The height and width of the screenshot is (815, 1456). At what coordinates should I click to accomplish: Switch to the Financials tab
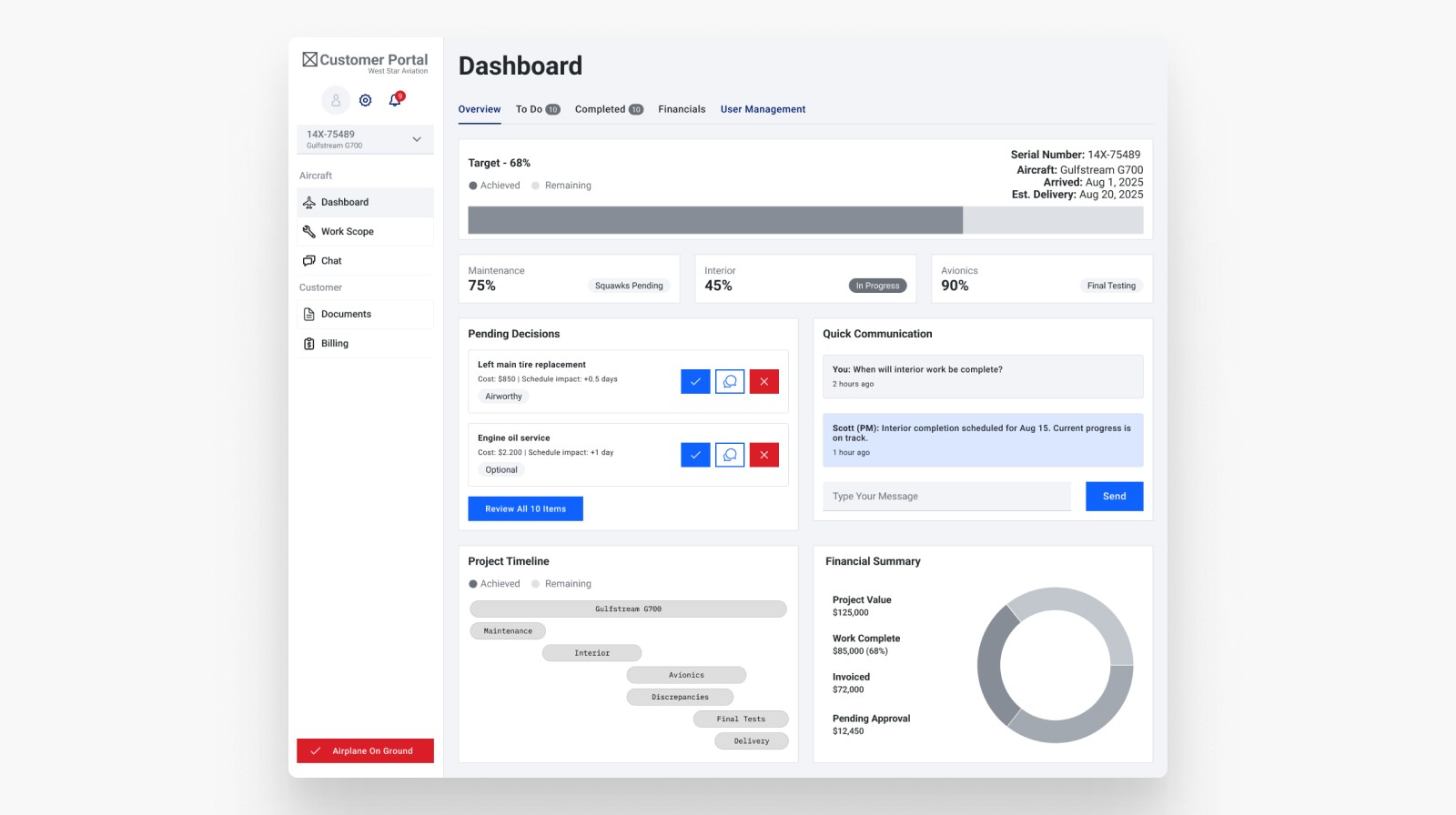[x=682, y=109]
